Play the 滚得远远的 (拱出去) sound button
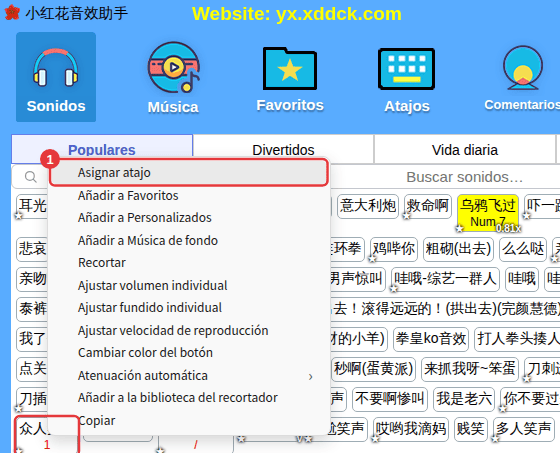 [x=445, y=309]
